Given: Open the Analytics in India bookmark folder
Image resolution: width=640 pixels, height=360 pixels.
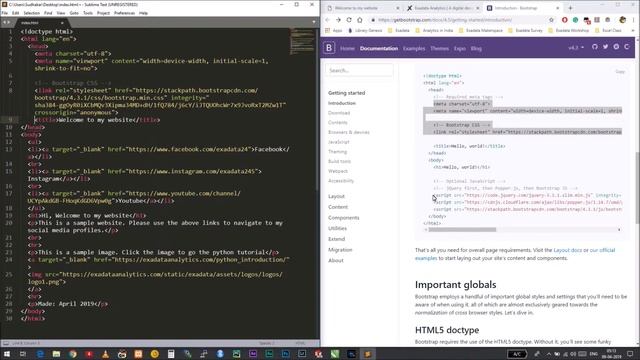Looking at the screenshot, I should point(434,31).
